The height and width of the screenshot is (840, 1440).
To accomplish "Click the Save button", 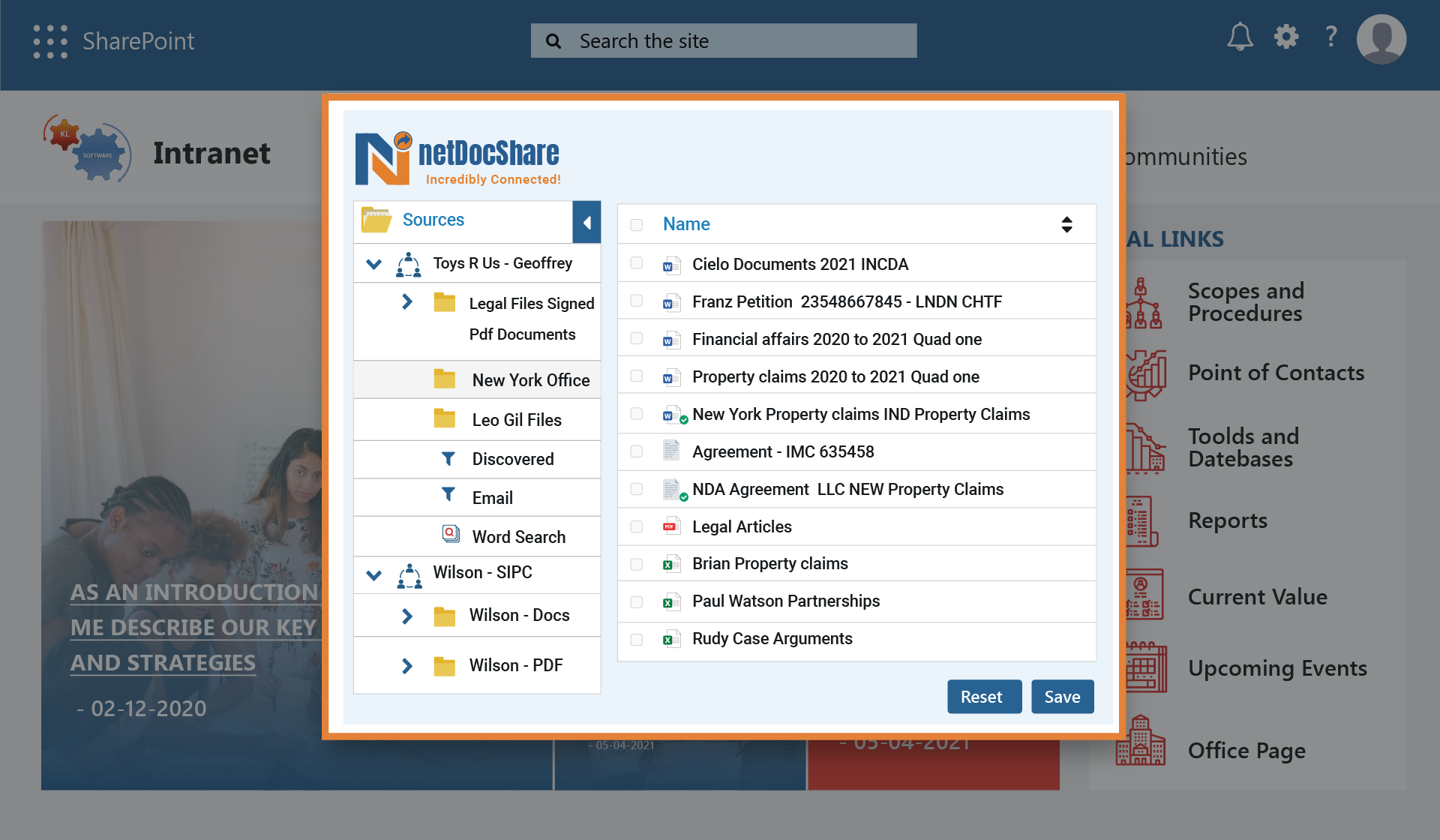I will tap(1062, 697).
